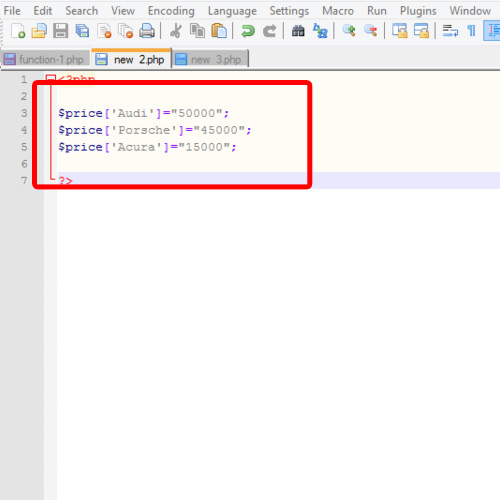Click the Save All icon
The image size is (500, 500).
[82, 31]
